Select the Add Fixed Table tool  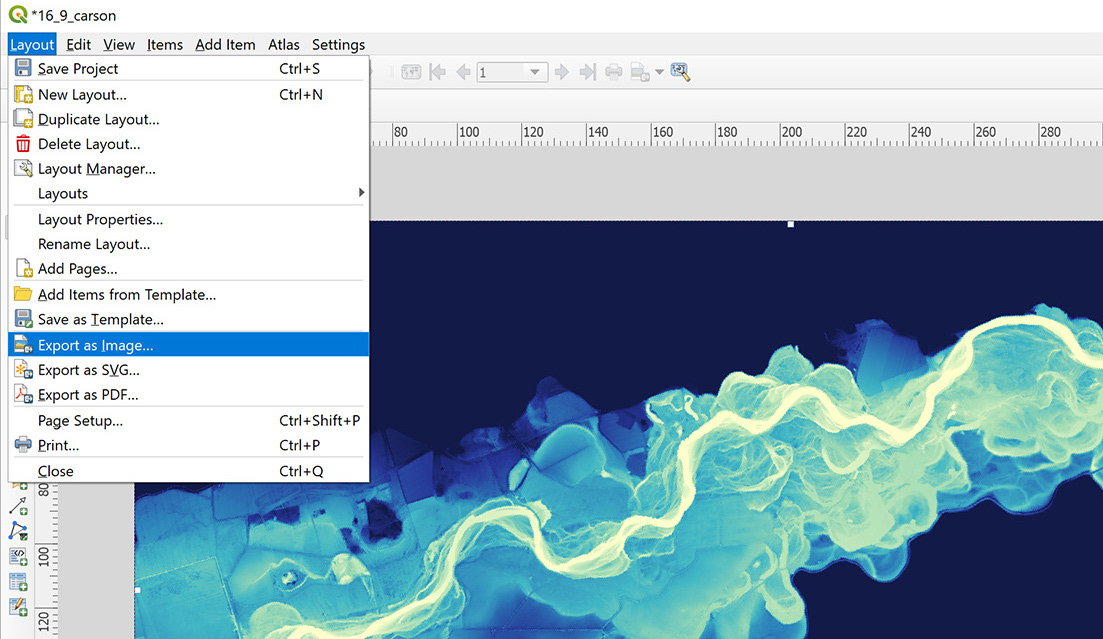pyautogui.click(x=18, y=607)
